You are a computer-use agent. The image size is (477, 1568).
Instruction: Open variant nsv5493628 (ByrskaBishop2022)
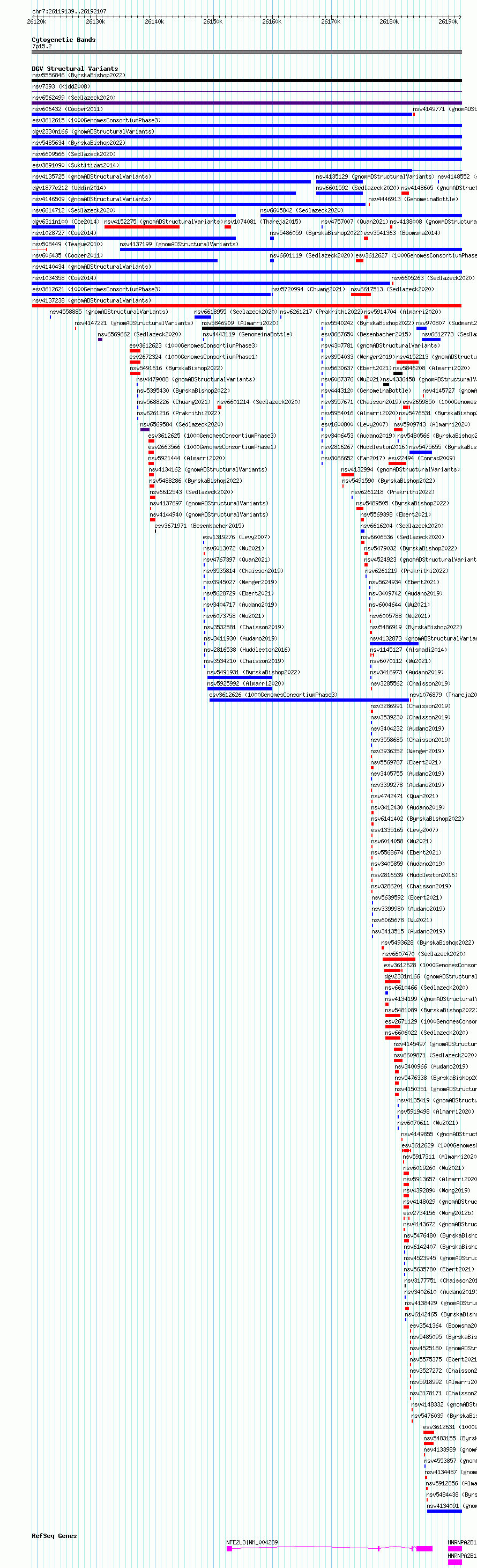click(428, 943)
